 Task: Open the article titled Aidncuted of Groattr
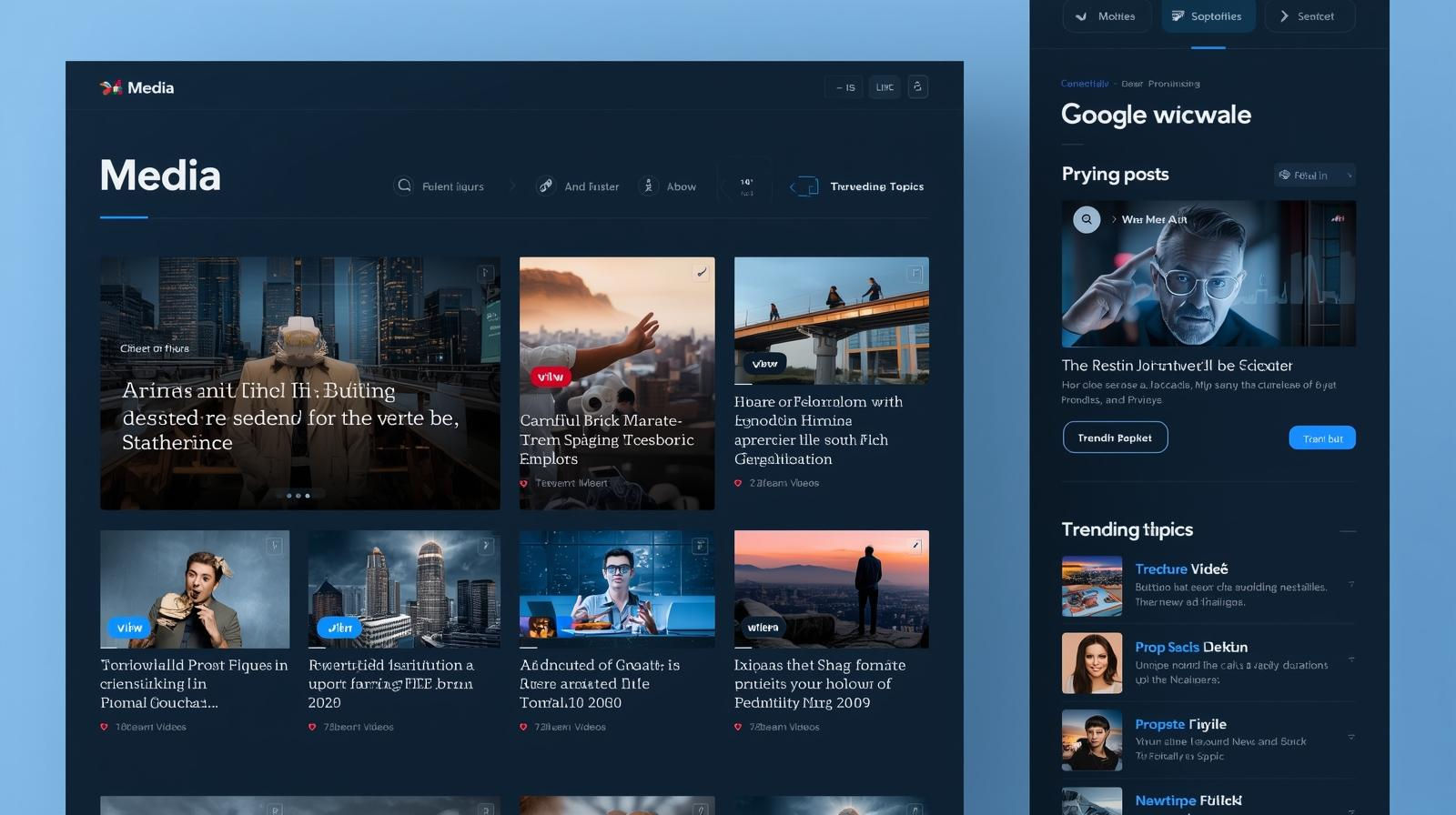click(x=600, y=684)
